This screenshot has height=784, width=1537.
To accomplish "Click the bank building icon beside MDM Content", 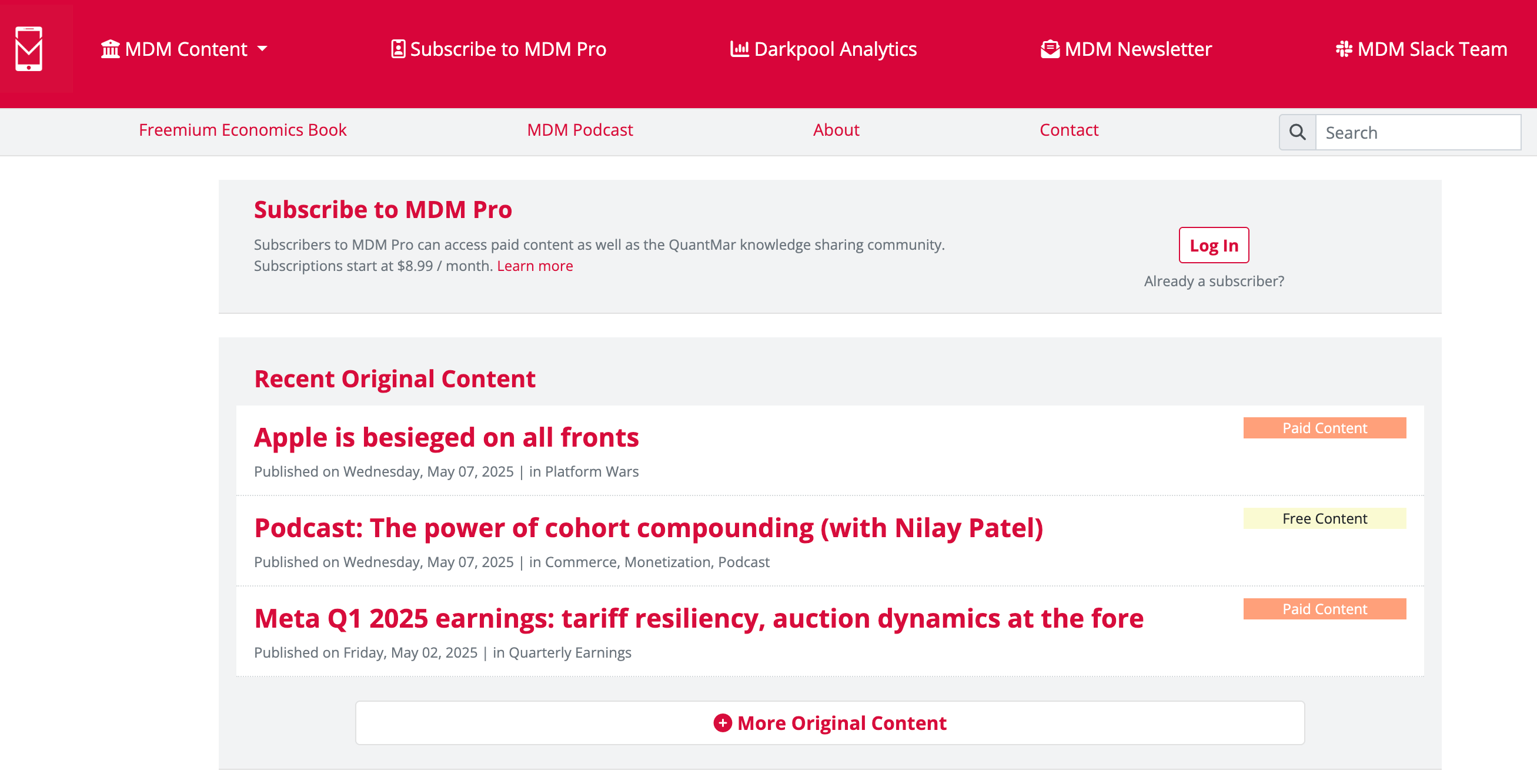I will point(111,49).
